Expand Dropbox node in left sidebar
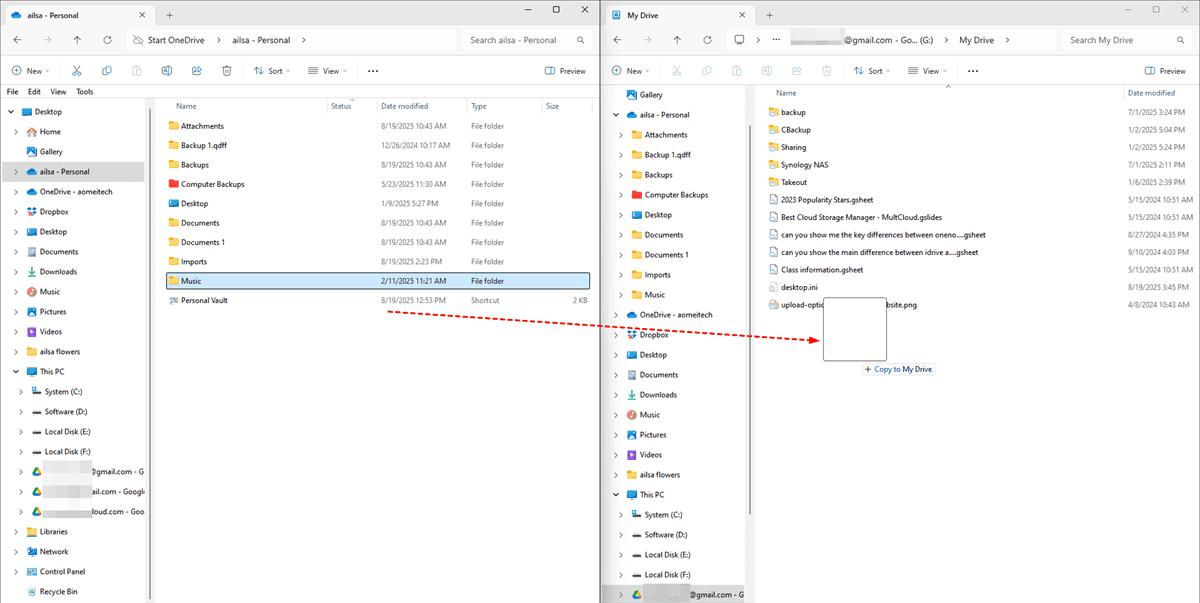Screen dimensions: 1200x603 16,212
